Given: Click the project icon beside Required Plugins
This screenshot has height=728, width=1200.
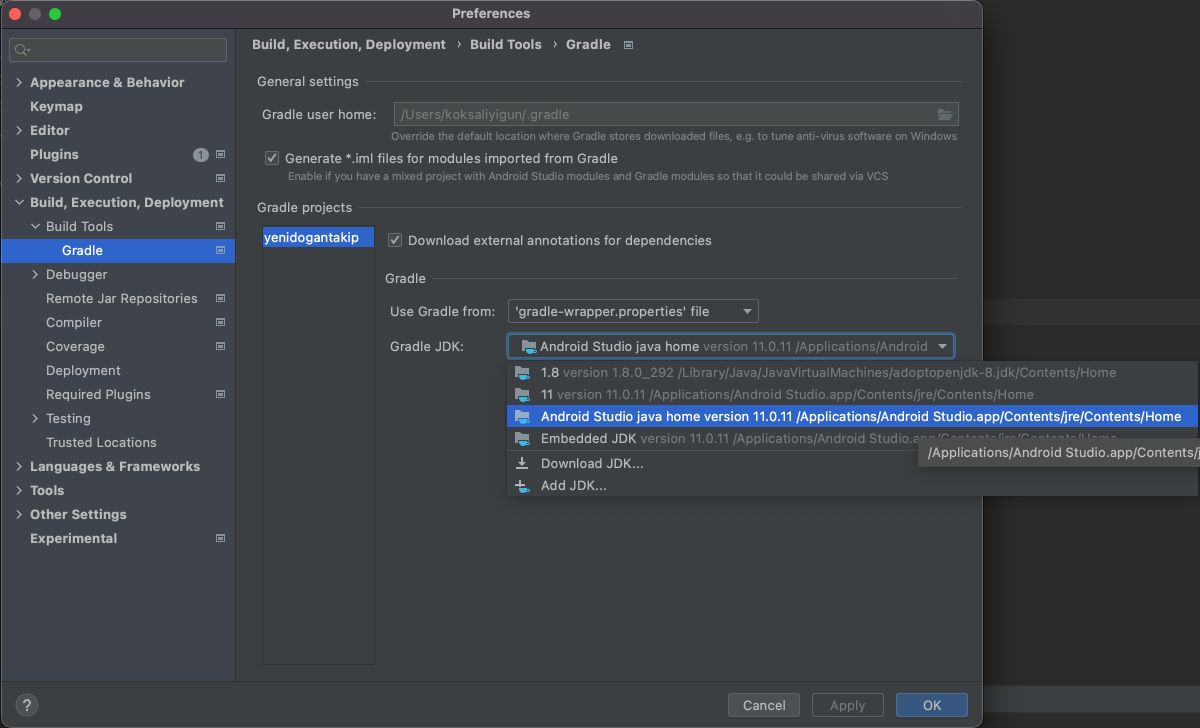Looking at the screenshot, I should [x=220, y=395].
